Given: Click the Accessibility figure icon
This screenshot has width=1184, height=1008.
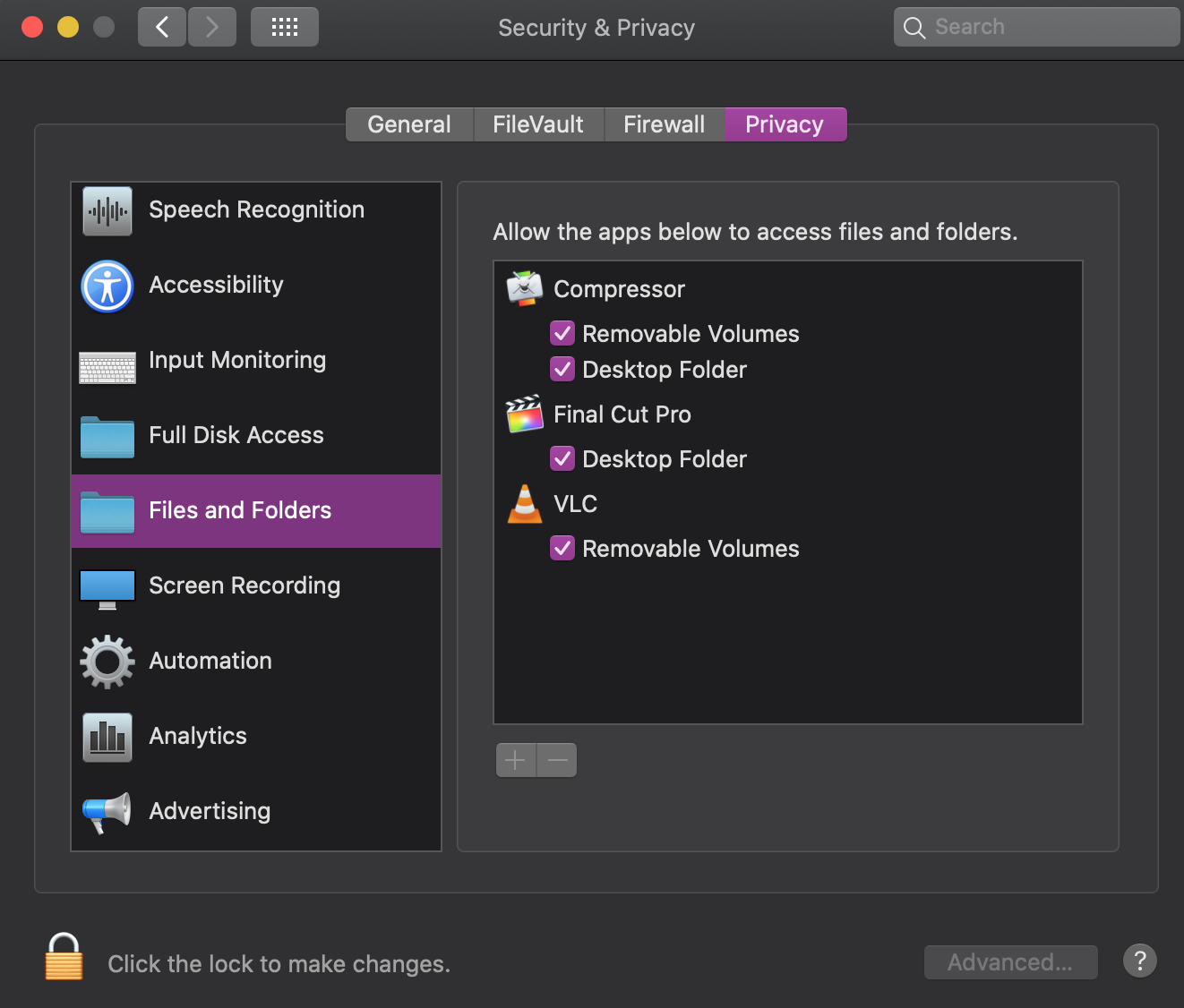Looking at the screenshot, I should (107, 286).
